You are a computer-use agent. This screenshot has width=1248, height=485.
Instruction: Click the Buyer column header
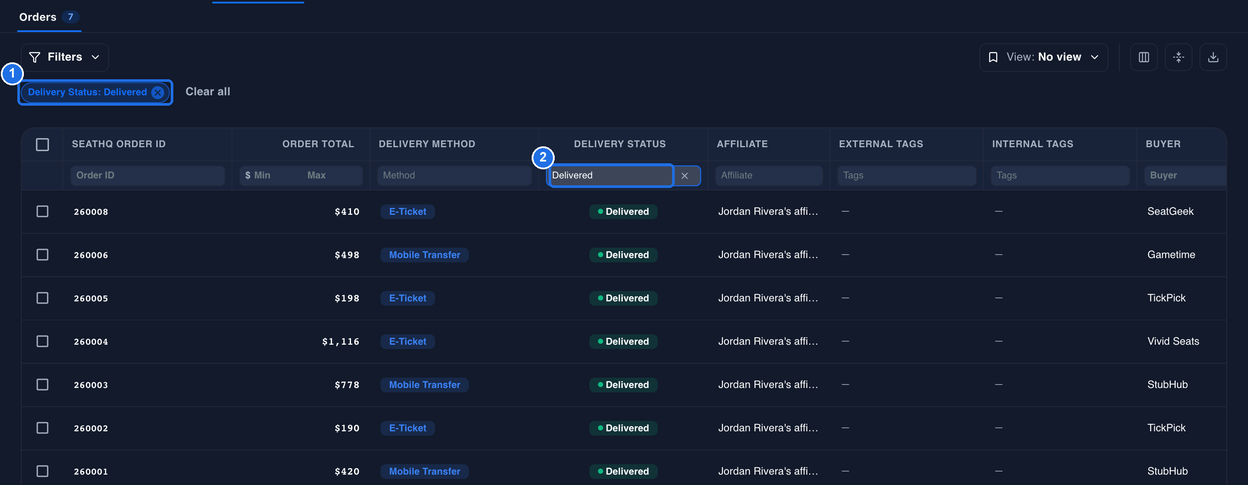1163,144
